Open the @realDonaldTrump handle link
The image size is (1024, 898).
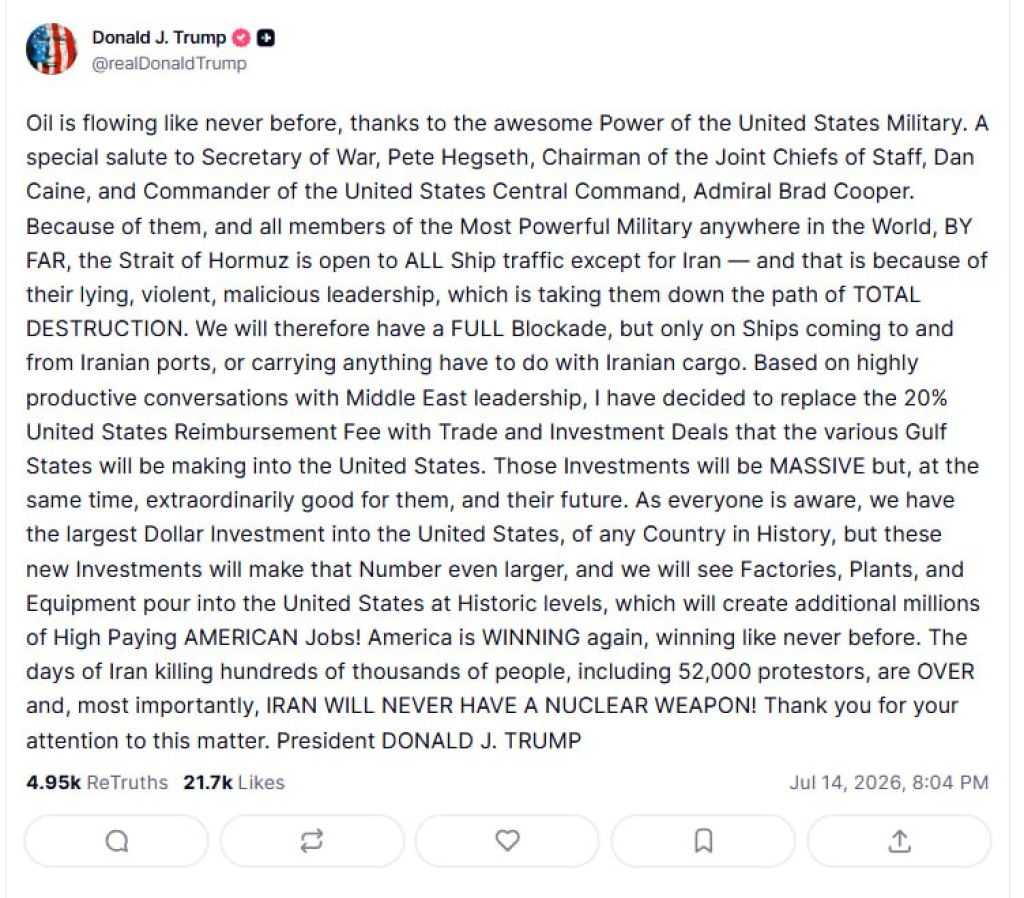(x=169, y=63)
